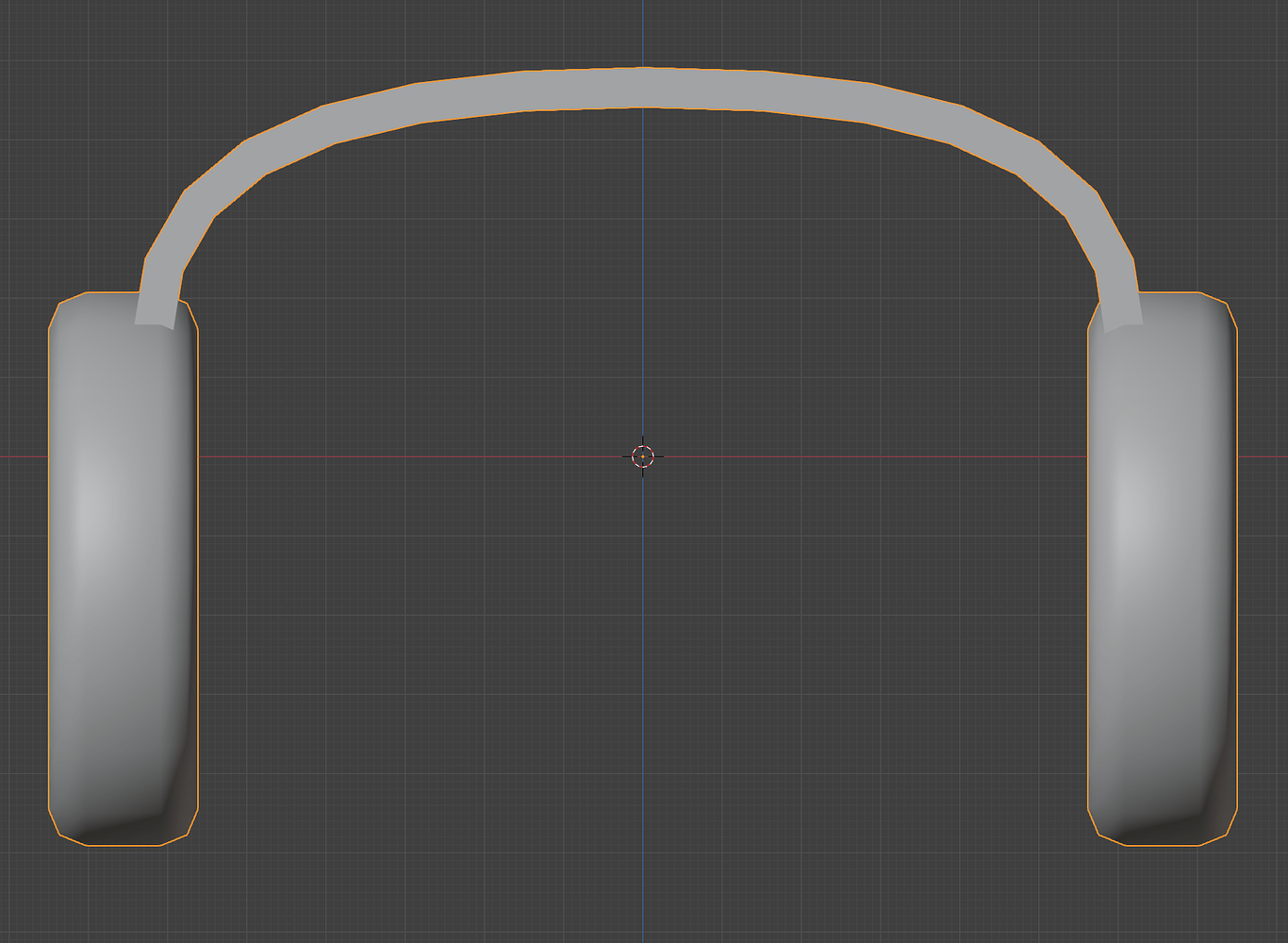The image size is (1288, 943).
Task: Click the 3D cursor at scene origin
Action: [x=643, y=457]
